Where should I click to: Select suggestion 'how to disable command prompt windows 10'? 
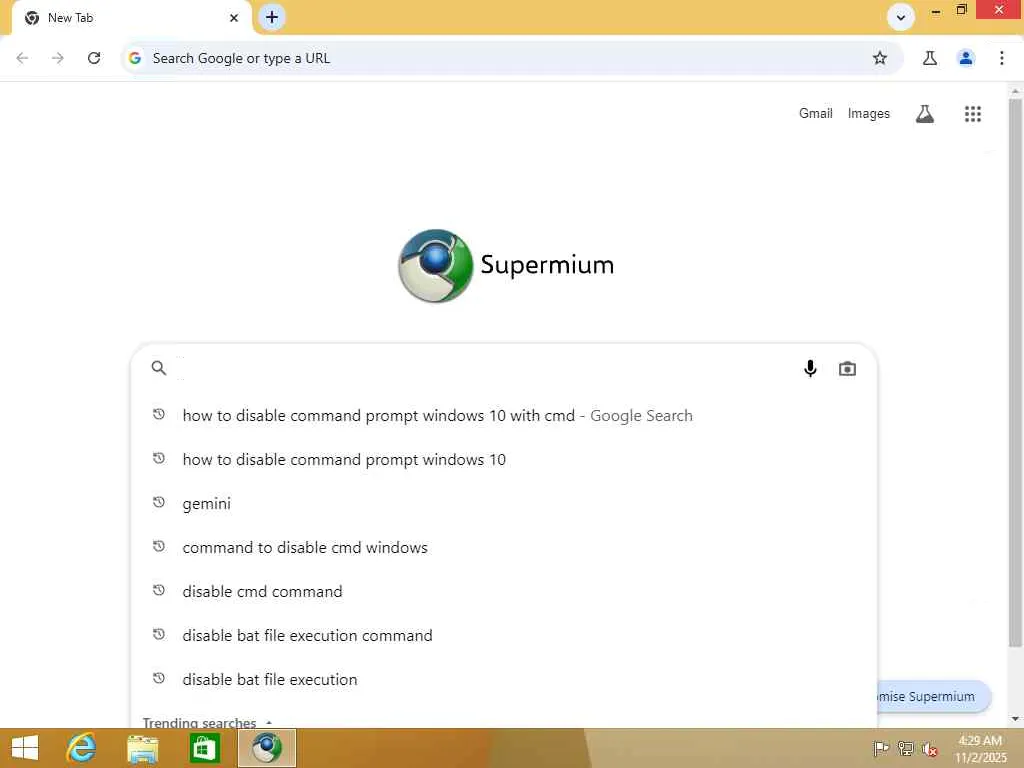(x=504, y=460)
